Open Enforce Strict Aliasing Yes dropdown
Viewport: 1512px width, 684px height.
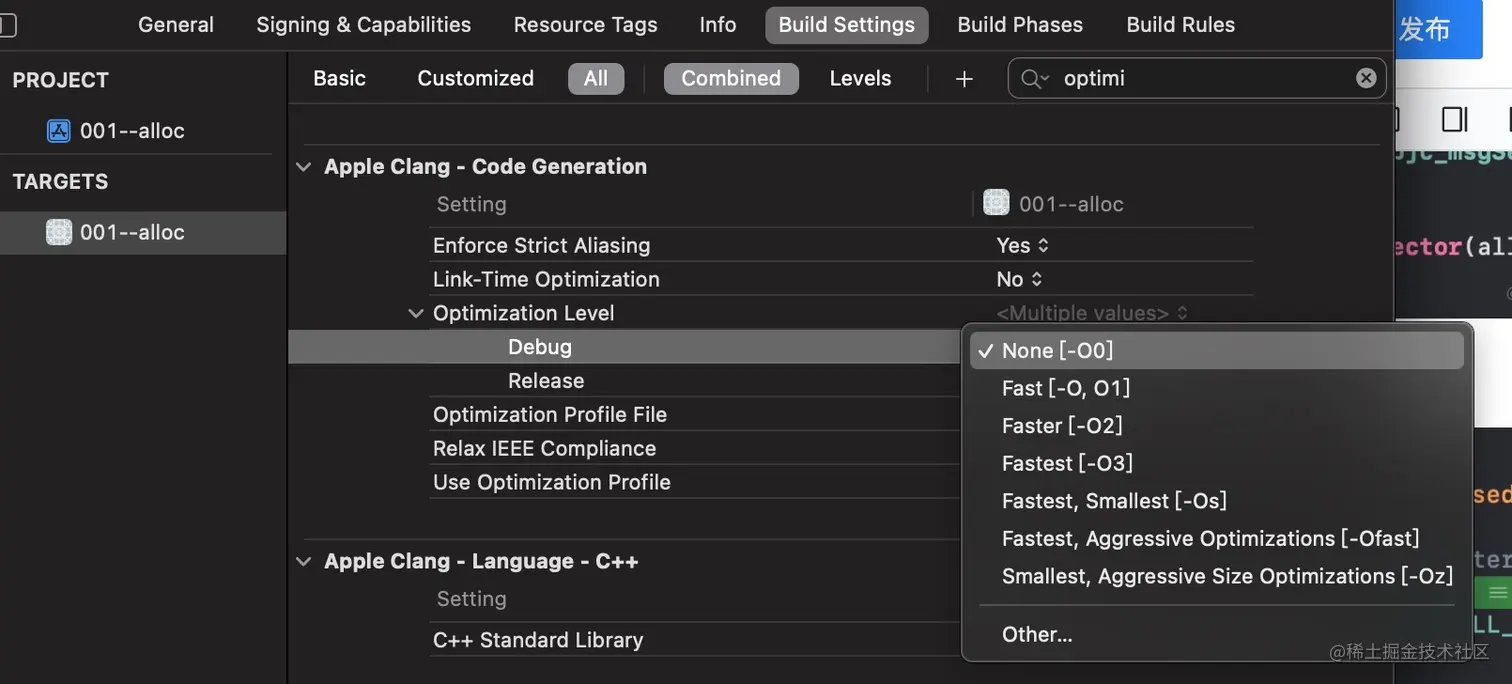pyautogui.click(x=1023, y=245)
